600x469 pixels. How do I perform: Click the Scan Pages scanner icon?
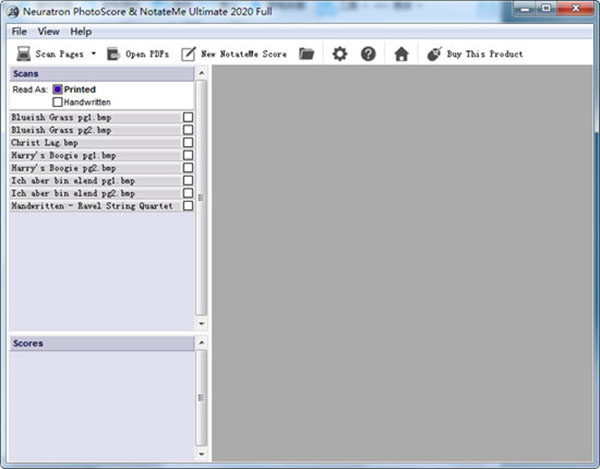(x=23, y=54)
